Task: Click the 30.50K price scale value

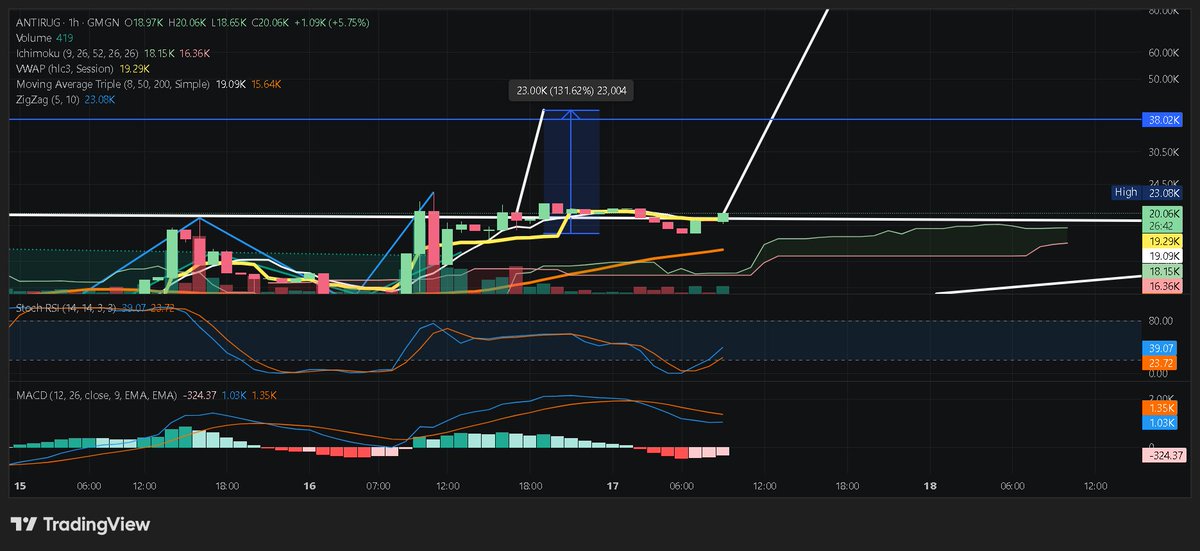Action: (1165, 152)
